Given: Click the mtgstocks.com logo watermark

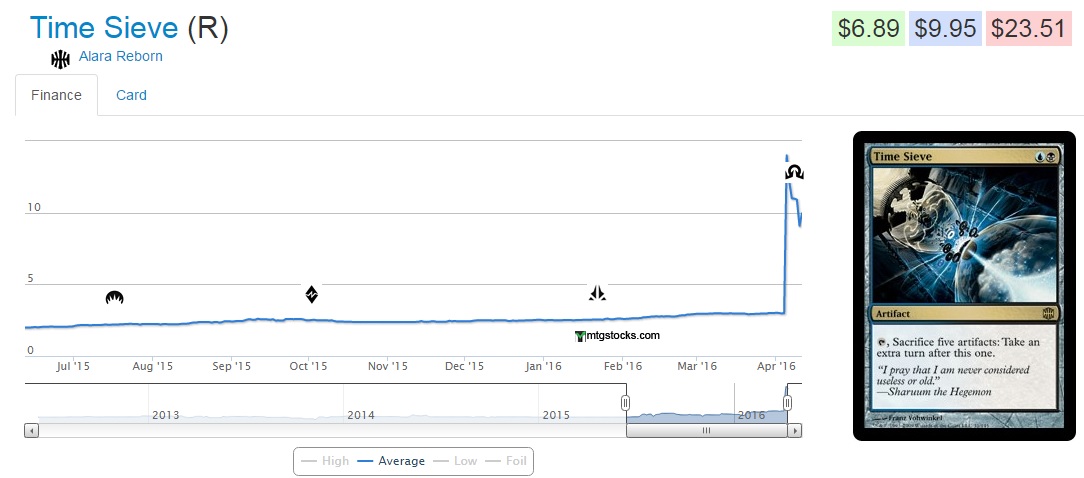Looking at the screenshot, I should [x=618, y=336].
